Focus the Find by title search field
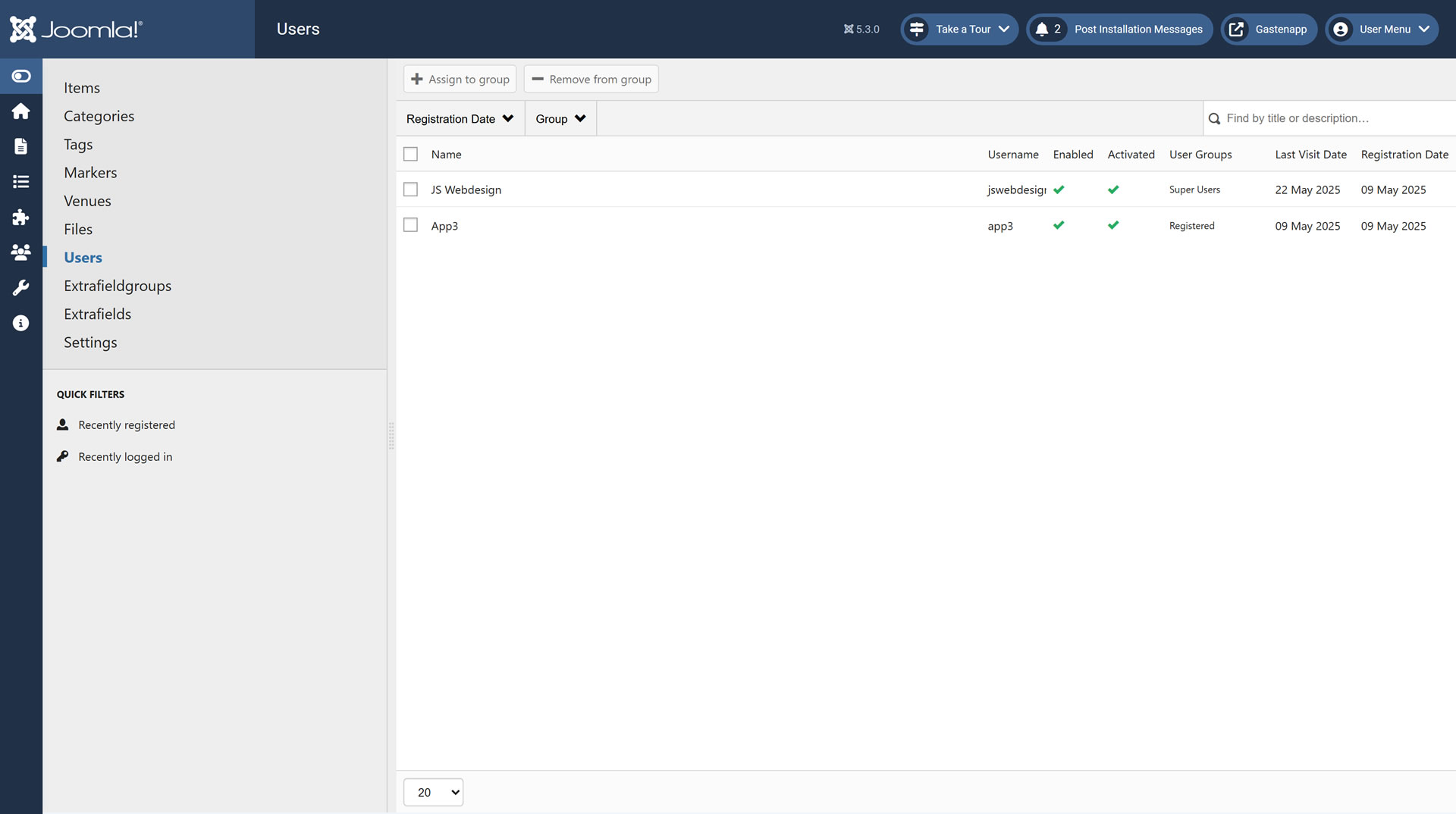The image size is (1456, 814). coord(1335,118)
